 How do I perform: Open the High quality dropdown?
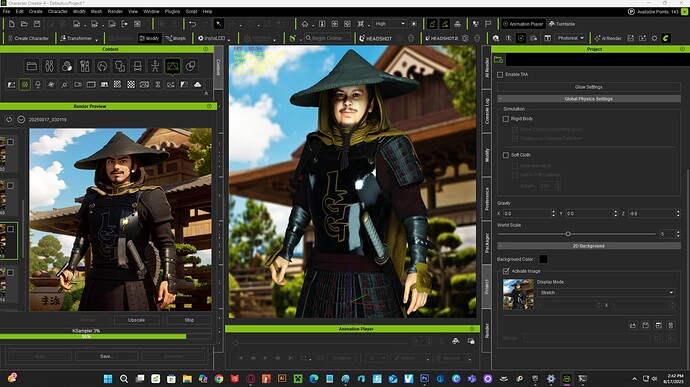(389, 24)
